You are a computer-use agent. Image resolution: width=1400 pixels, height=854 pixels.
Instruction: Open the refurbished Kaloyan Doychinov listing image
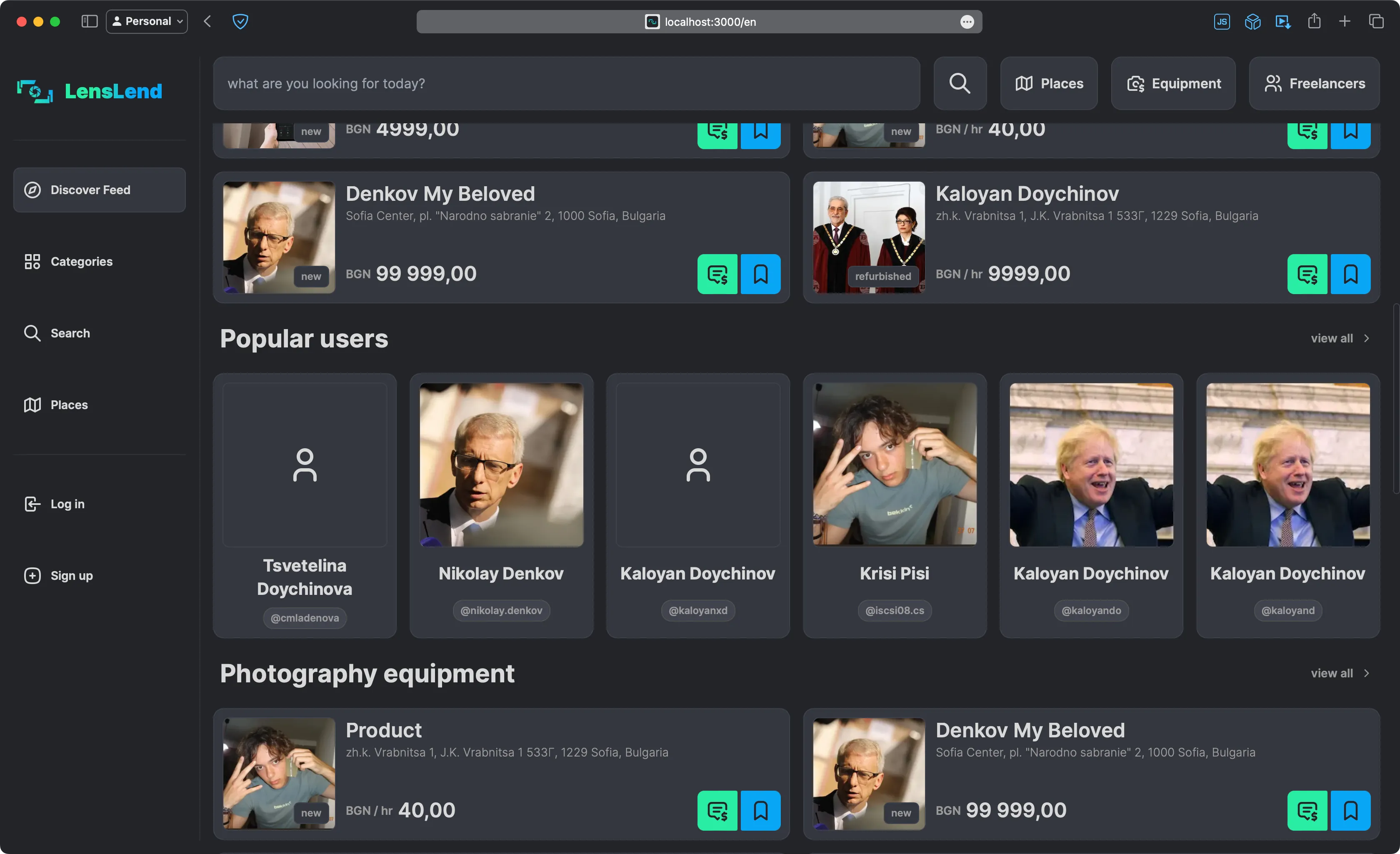(x=869, y=237)
